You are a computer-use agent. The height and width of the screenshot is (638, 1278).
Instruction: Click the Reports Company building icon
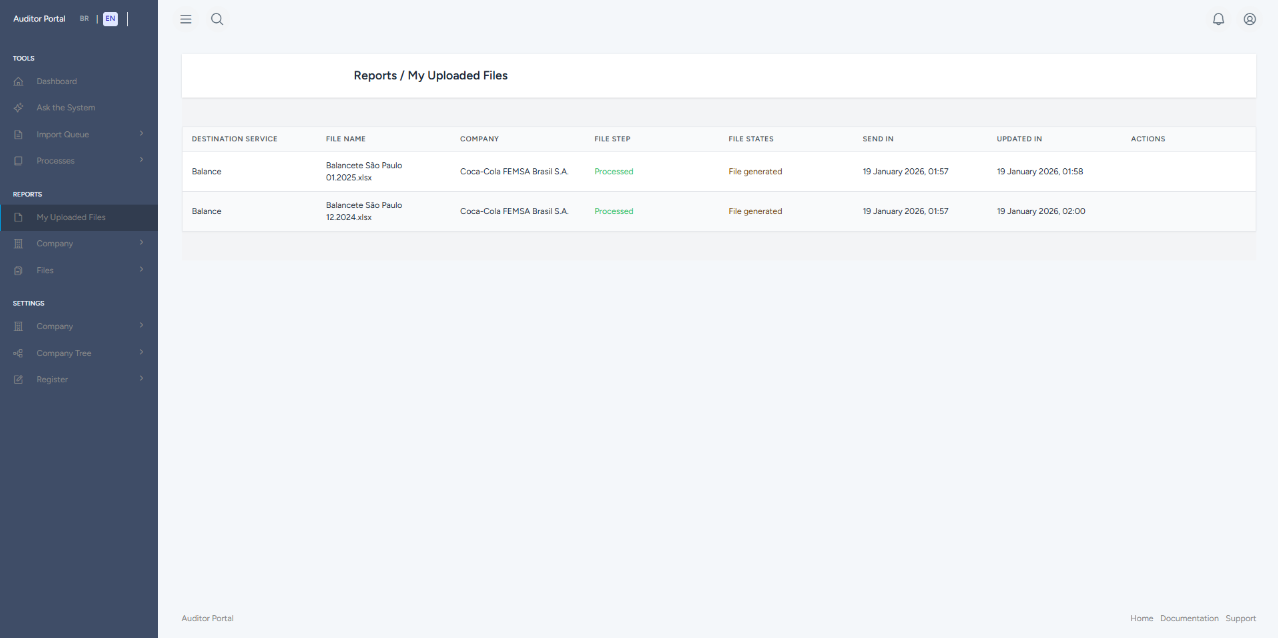18,244
